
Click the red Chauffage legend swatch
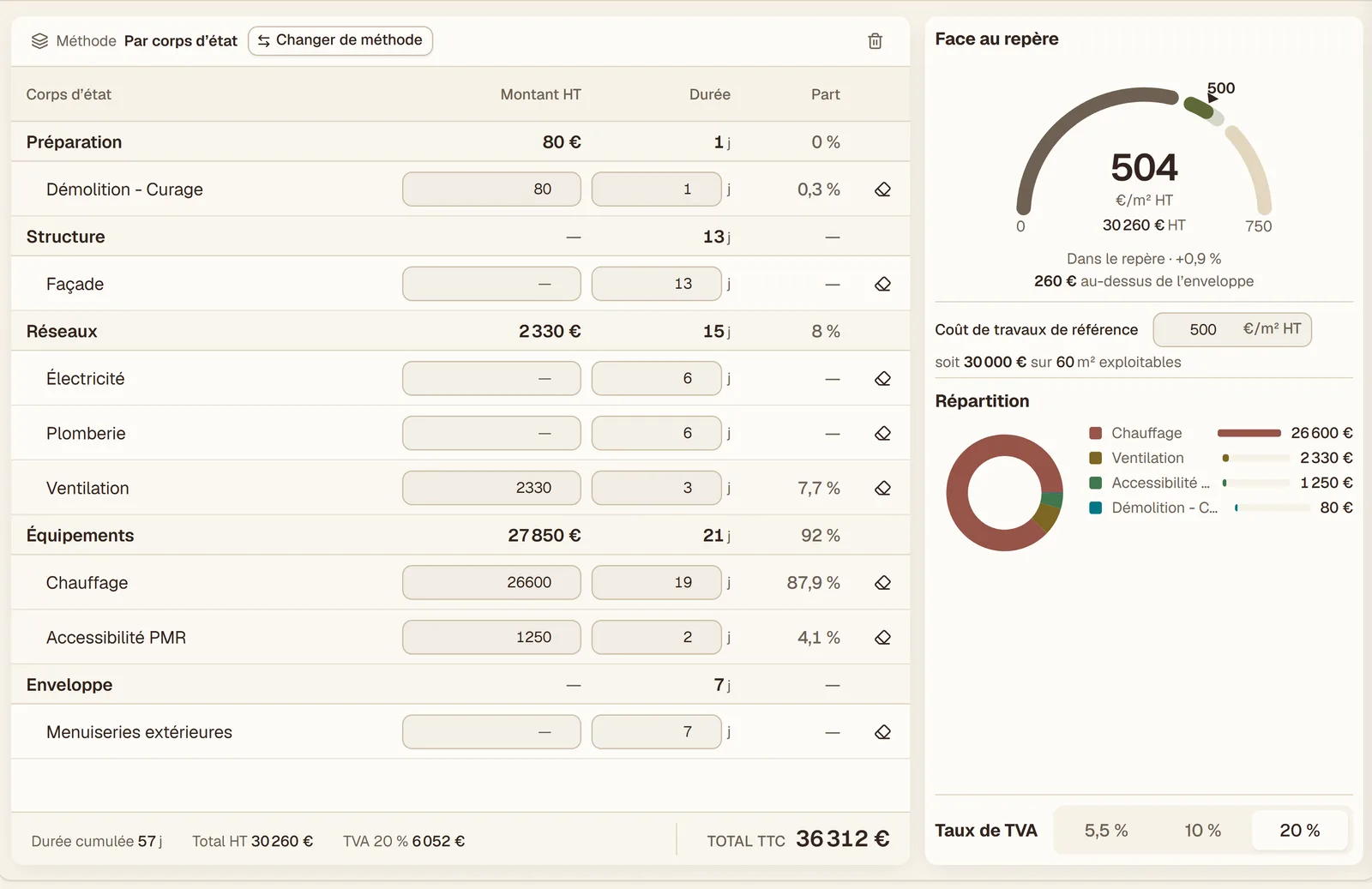pyautogui.click(x=1095, y=433)
